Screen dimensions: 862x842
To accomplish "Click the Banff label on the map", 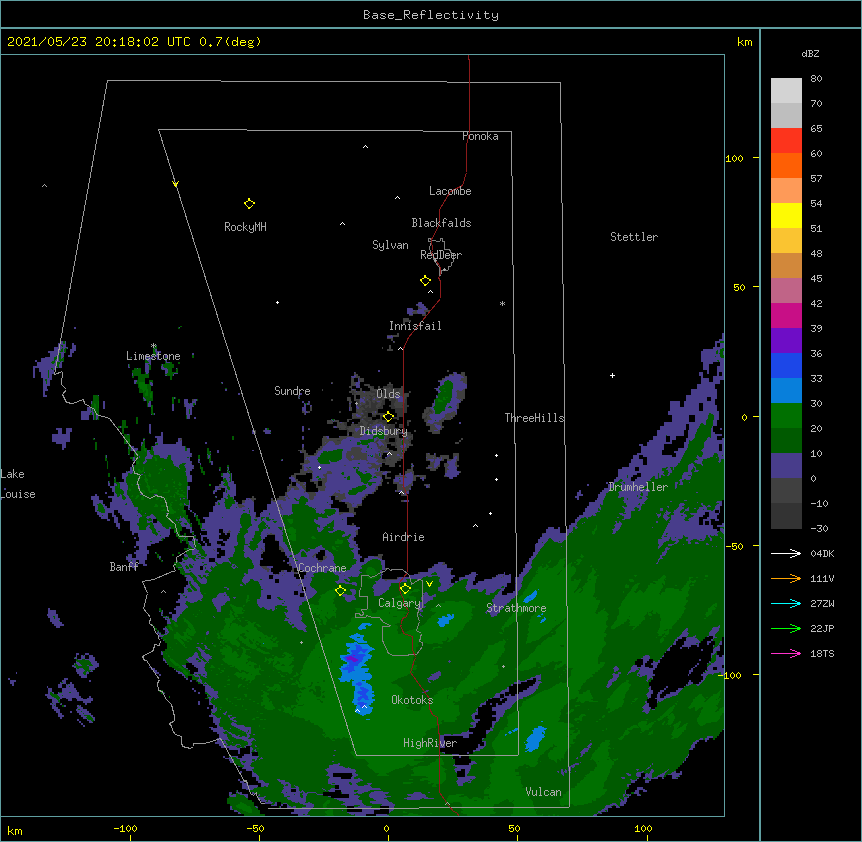I will tap(124, 567).
